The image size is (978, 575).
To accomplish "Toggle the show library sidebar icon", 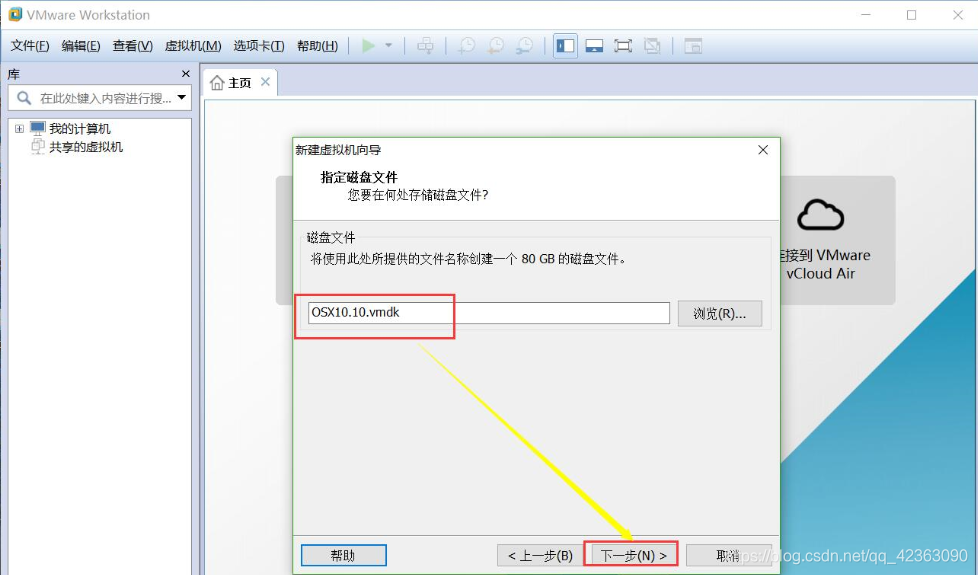I will [565, 46].
